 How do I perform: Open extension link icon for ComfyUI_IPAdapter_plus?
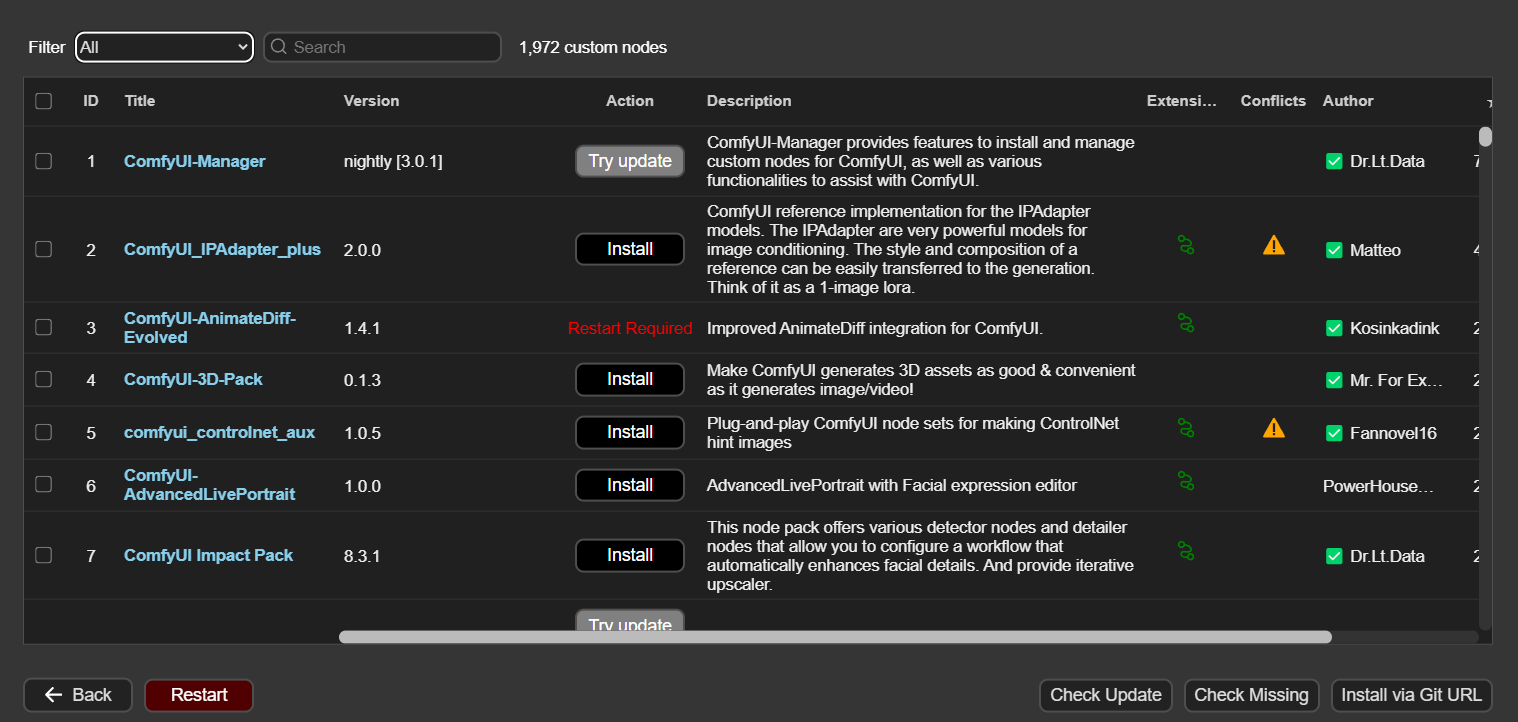[x=1186, y=245]
